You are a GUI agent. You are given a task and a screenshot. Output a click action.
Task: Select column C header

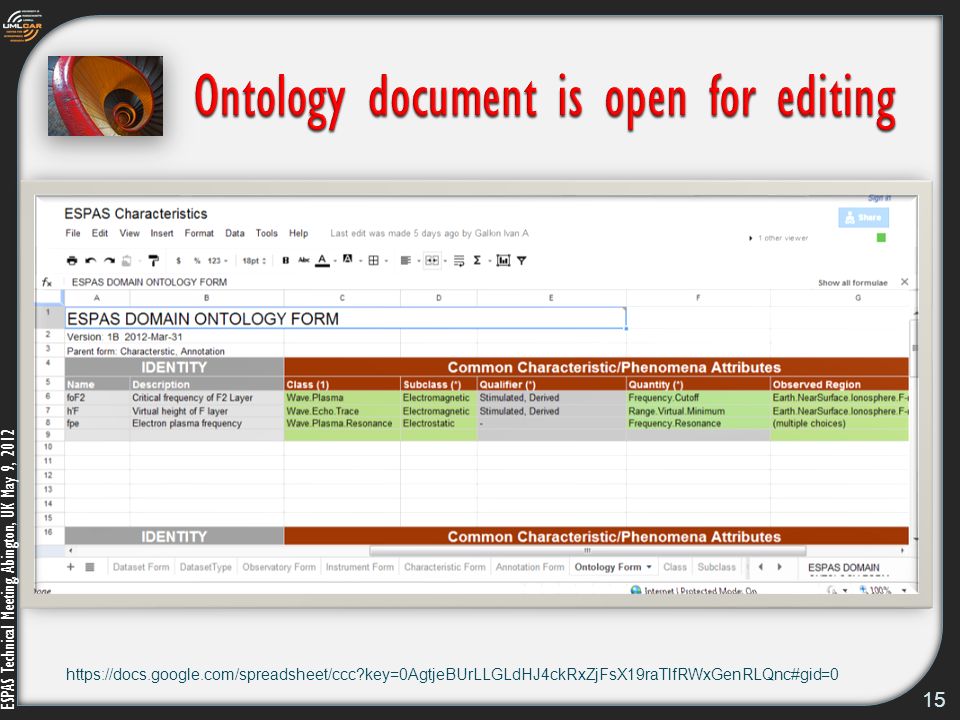coord(342,298)
